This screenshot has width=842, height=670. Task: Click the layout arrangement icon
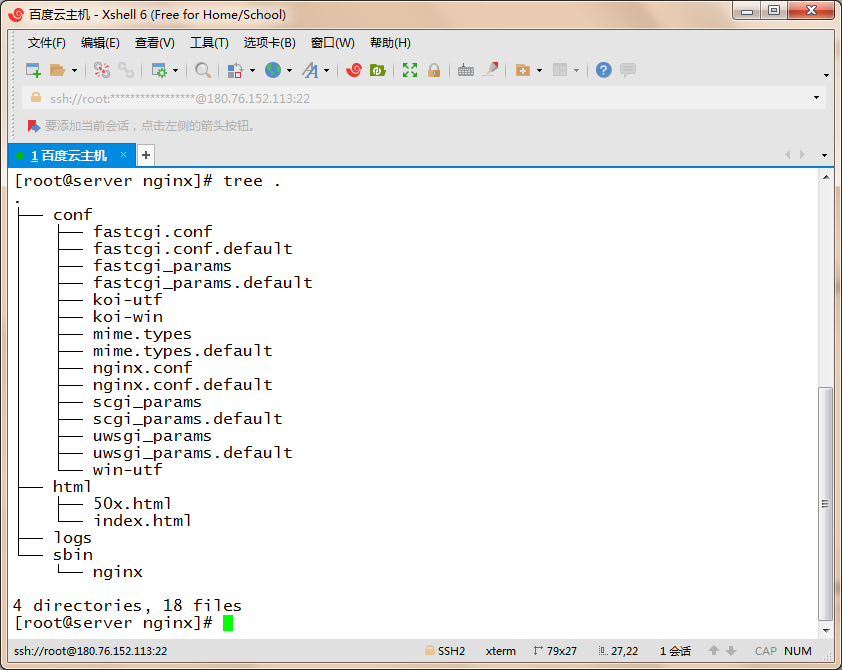[x=560, y=70]
